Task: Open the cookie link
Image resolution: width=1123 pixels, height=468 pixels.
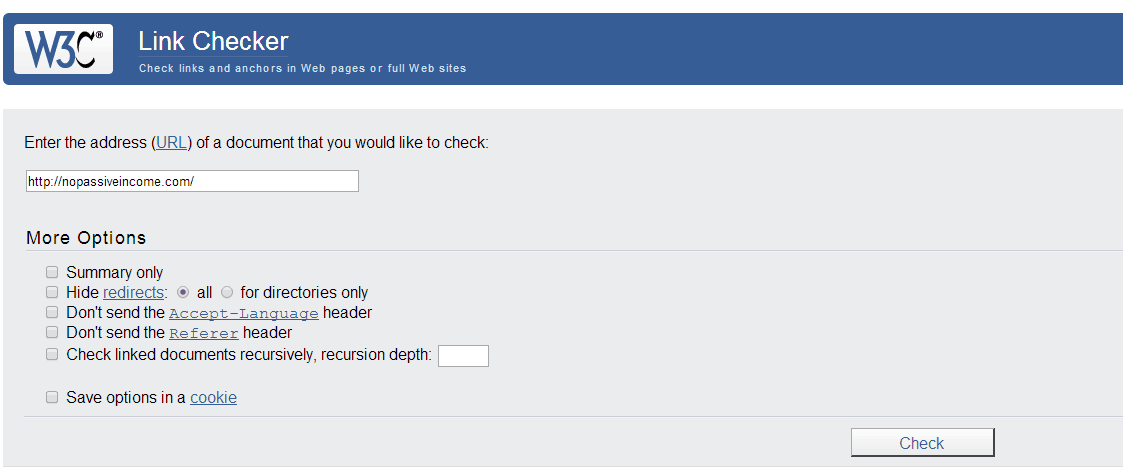Action: point(213,397)
